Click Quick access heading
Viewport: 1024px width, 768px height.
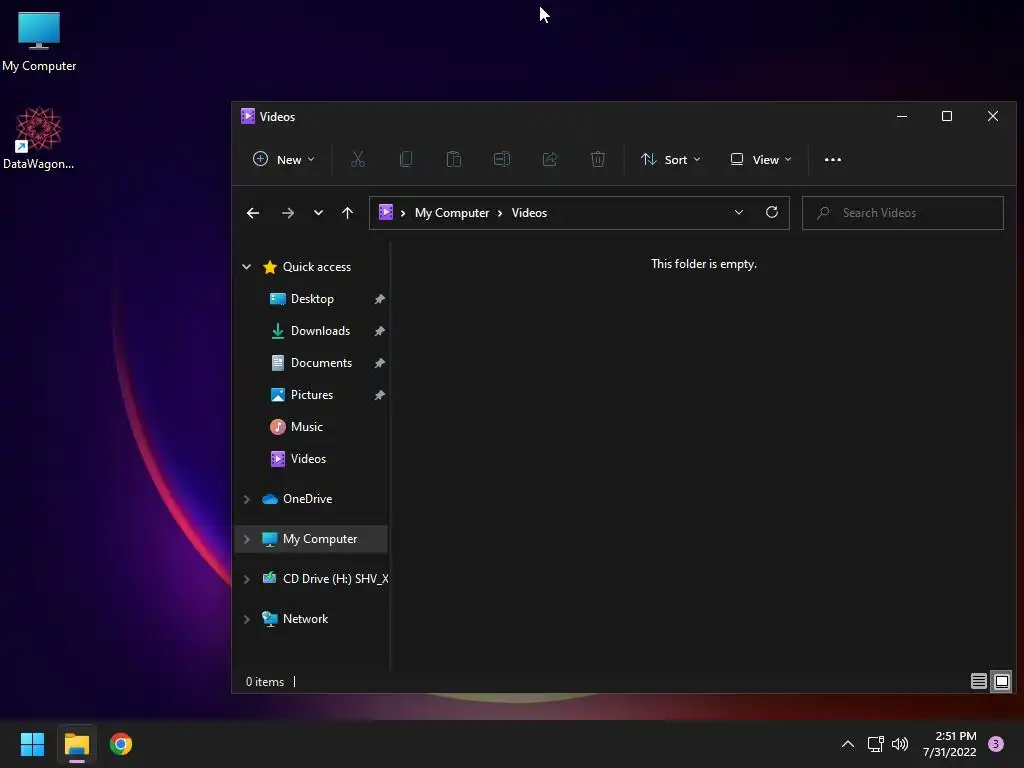click(317, 266)
